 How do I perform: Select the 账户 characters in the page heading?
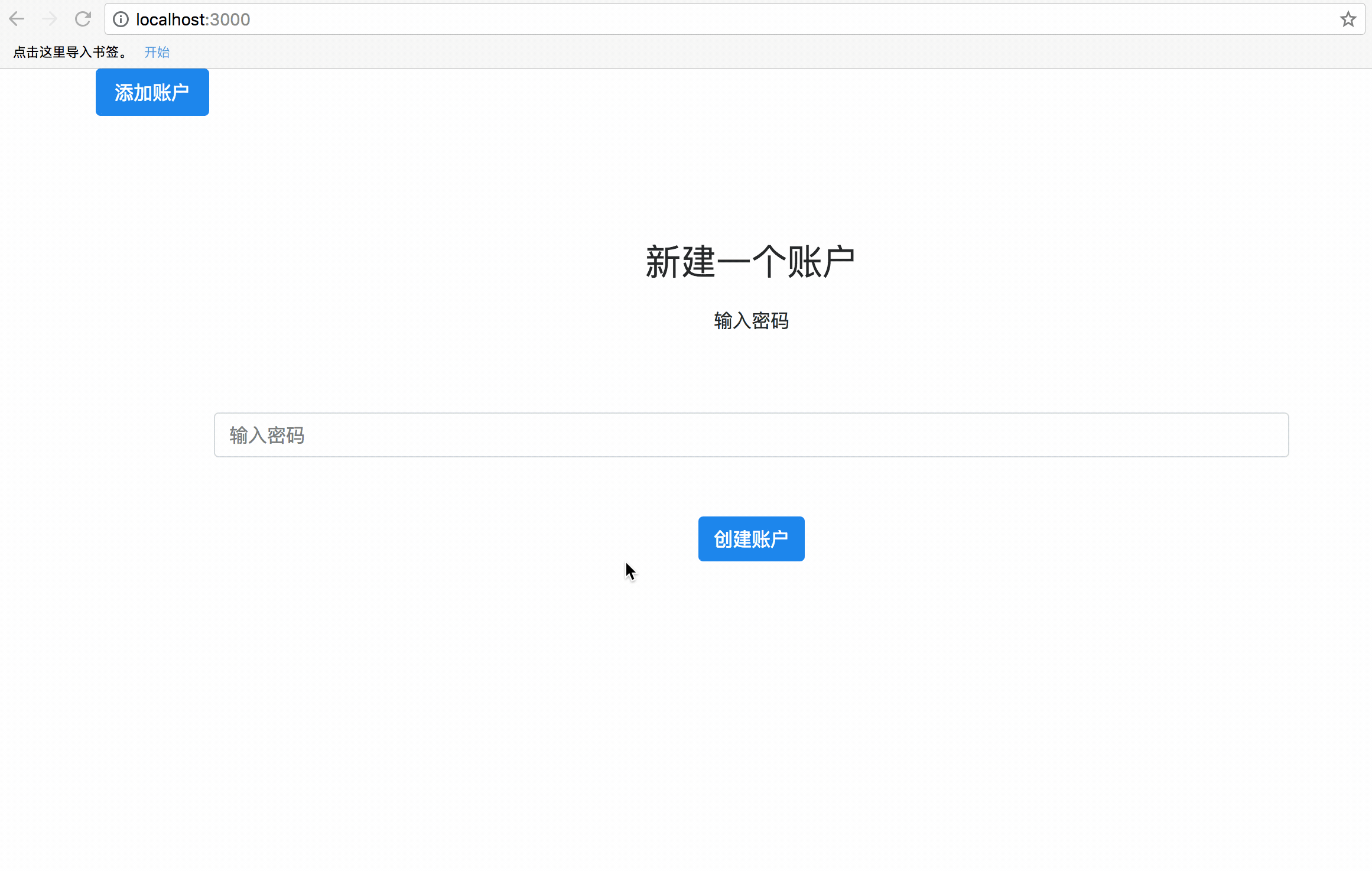point(821,262)
